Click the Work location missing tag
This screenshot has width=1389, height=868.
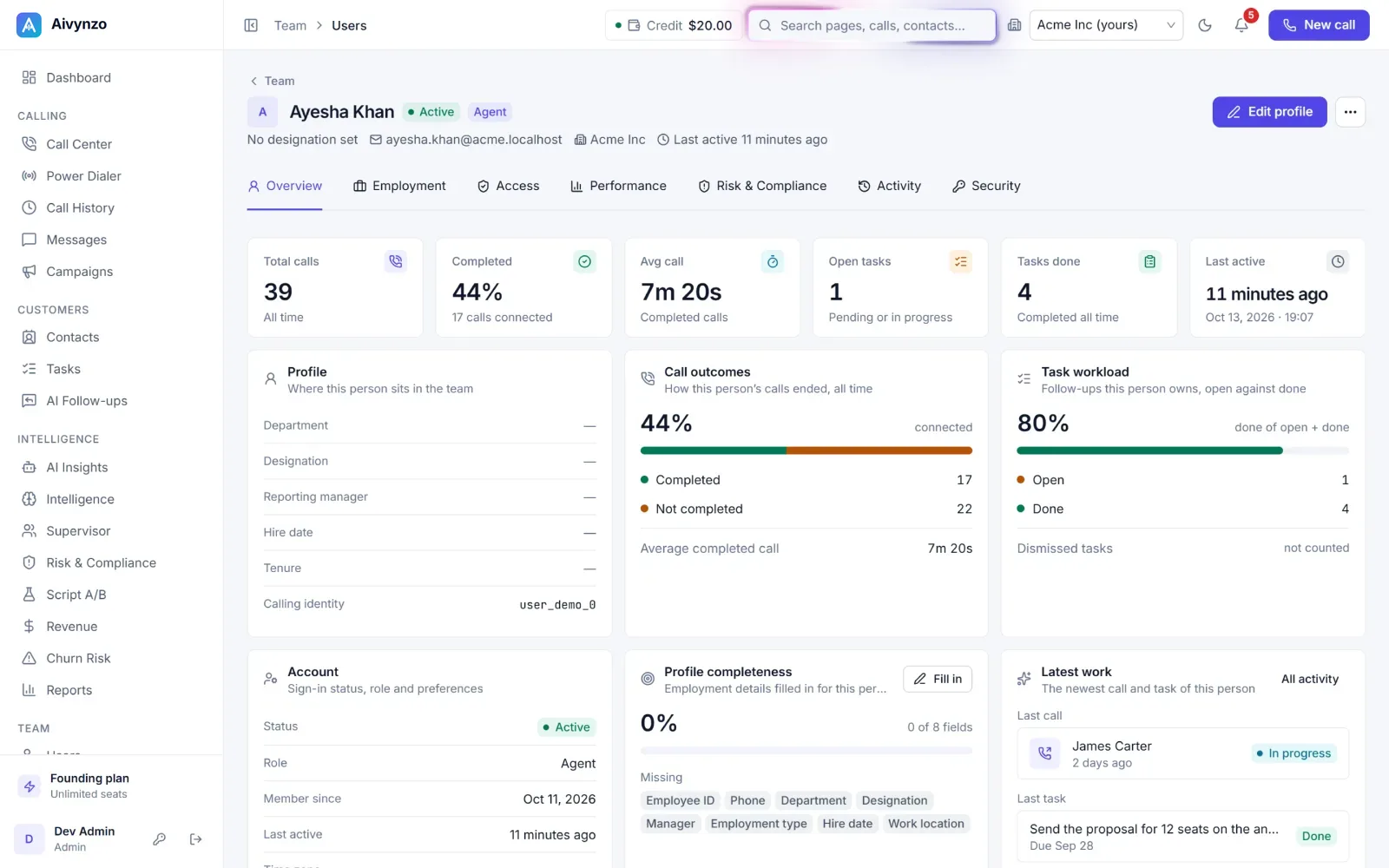(x=925, y=824)
